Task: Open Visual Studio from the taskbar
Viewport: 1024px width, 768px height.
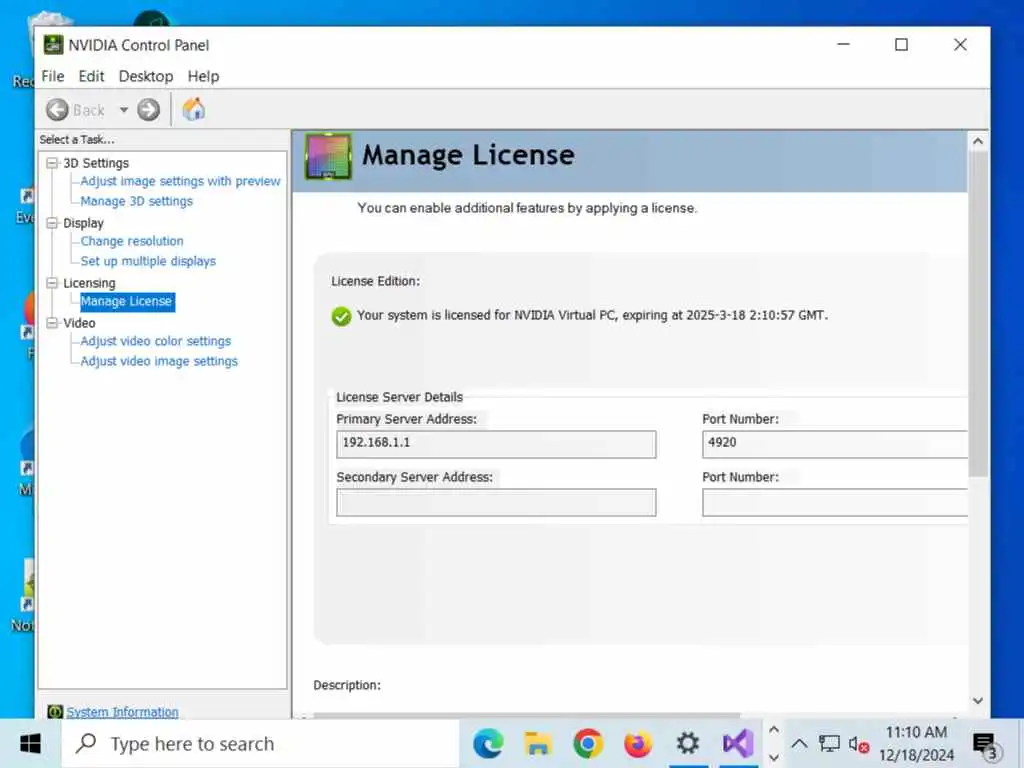Action: click(738, 744)
